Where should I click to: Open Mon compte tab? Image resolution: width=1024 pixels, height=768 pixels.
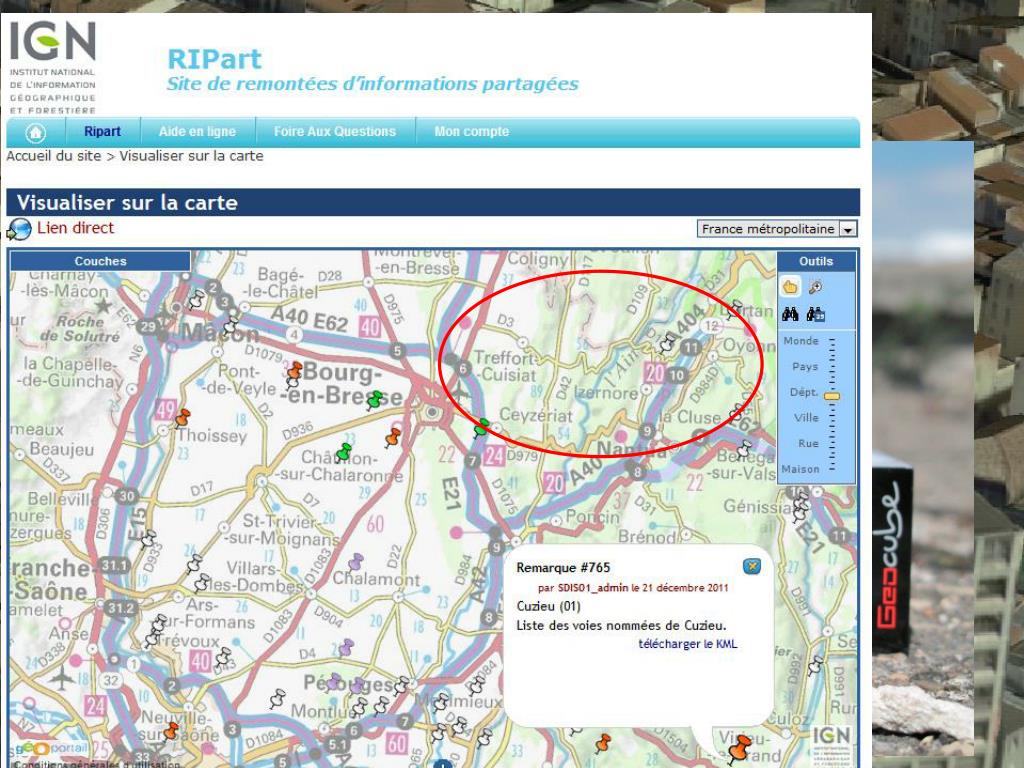tap(472, 131)
